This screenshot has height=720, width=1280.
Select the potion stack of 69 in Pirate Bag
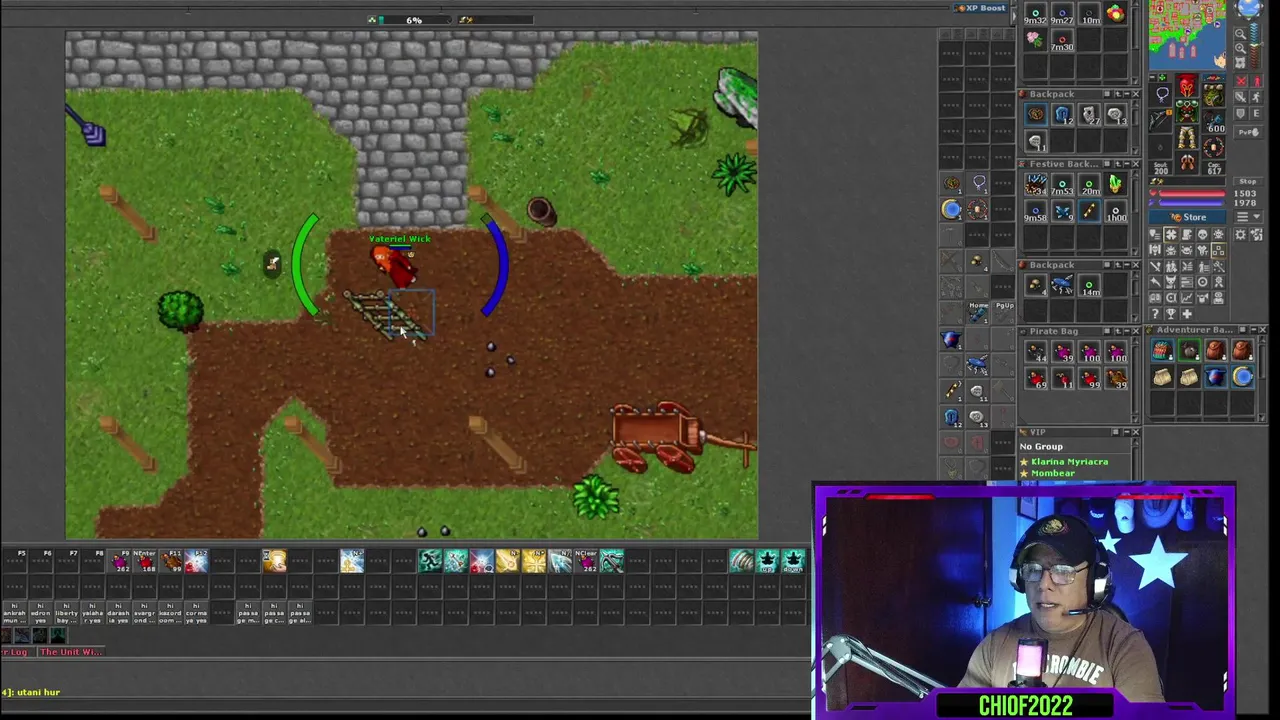click(x=1037, y=378)
